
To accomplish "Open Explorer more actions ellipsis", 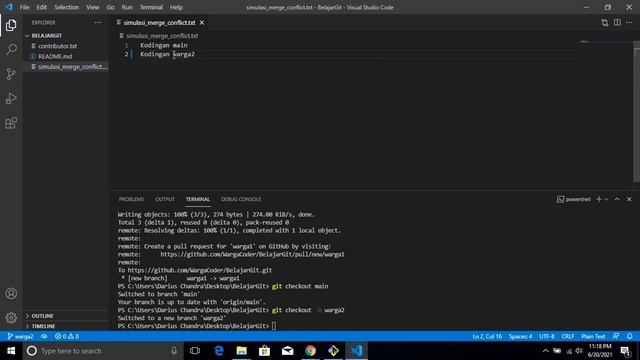I will click(x=98, y=22).
